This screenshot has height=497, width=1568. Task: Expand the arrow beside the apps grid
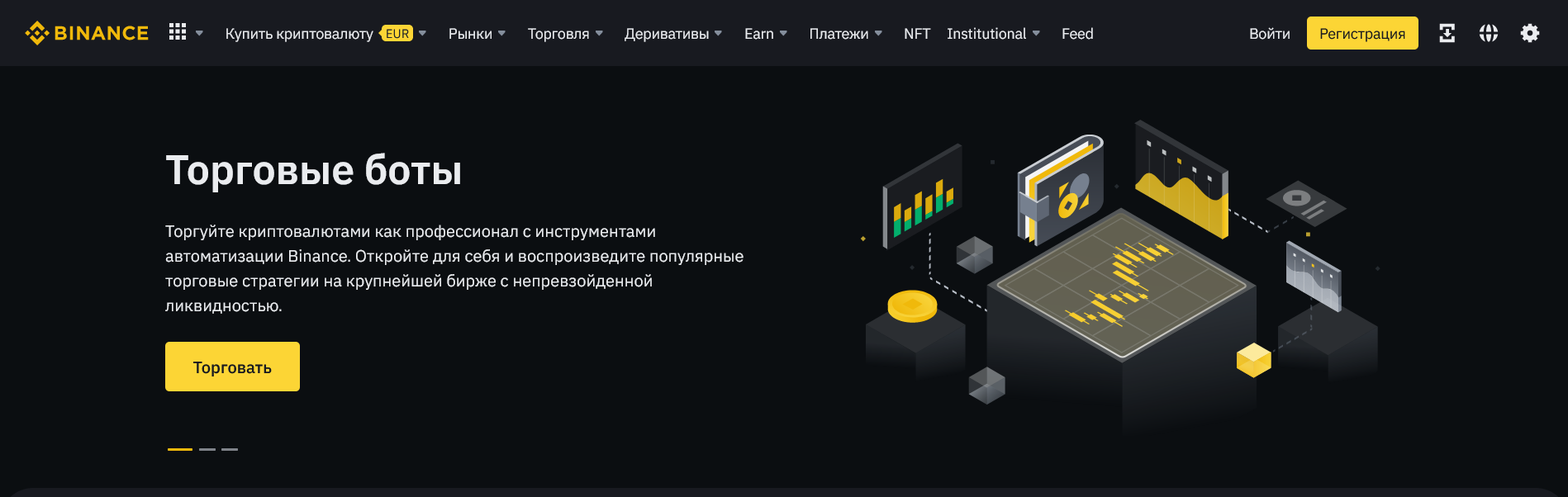[x=199, y=34]
